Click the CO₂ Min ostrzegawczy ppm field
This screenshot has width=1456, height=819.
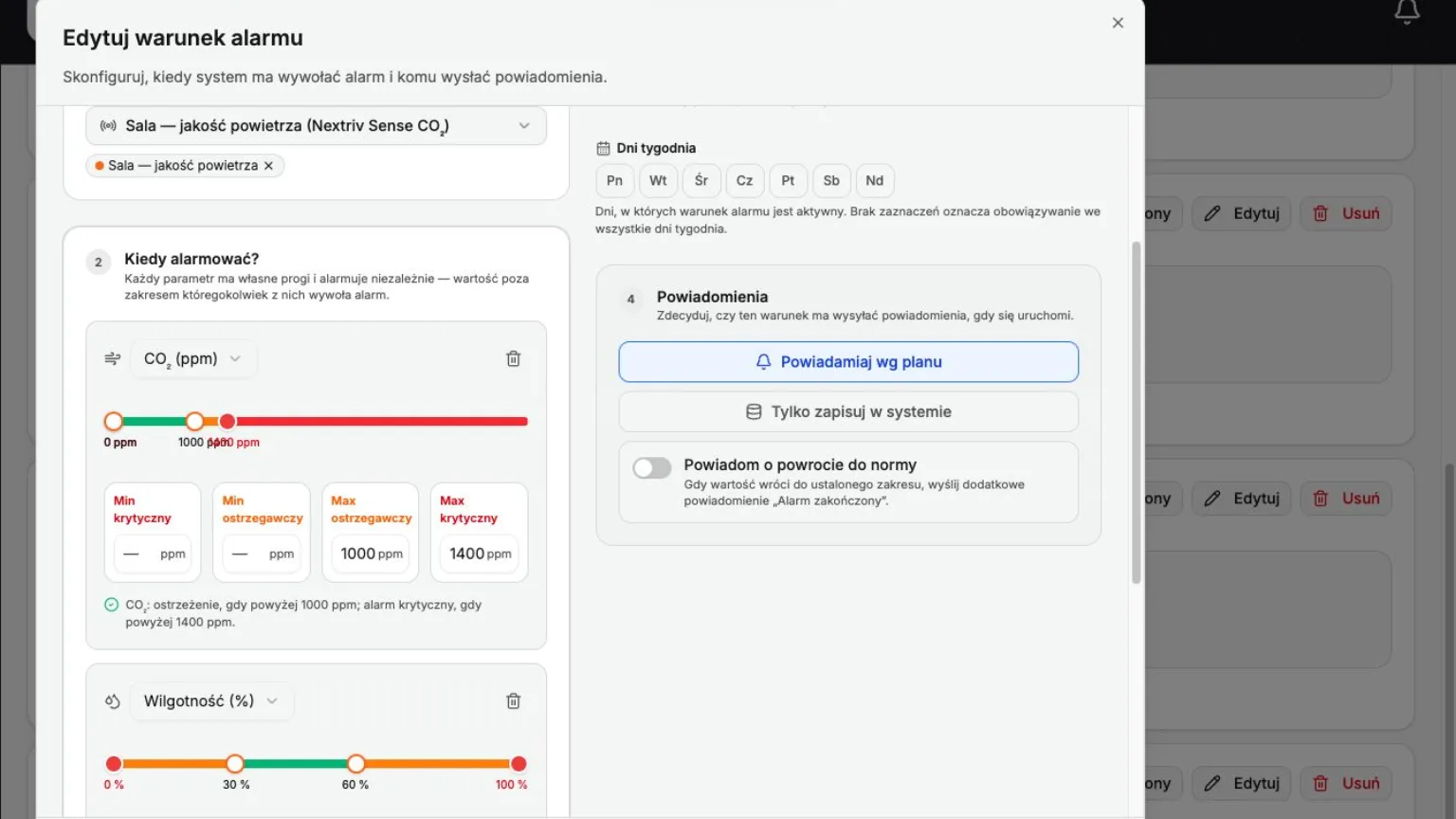click(262, 554)
